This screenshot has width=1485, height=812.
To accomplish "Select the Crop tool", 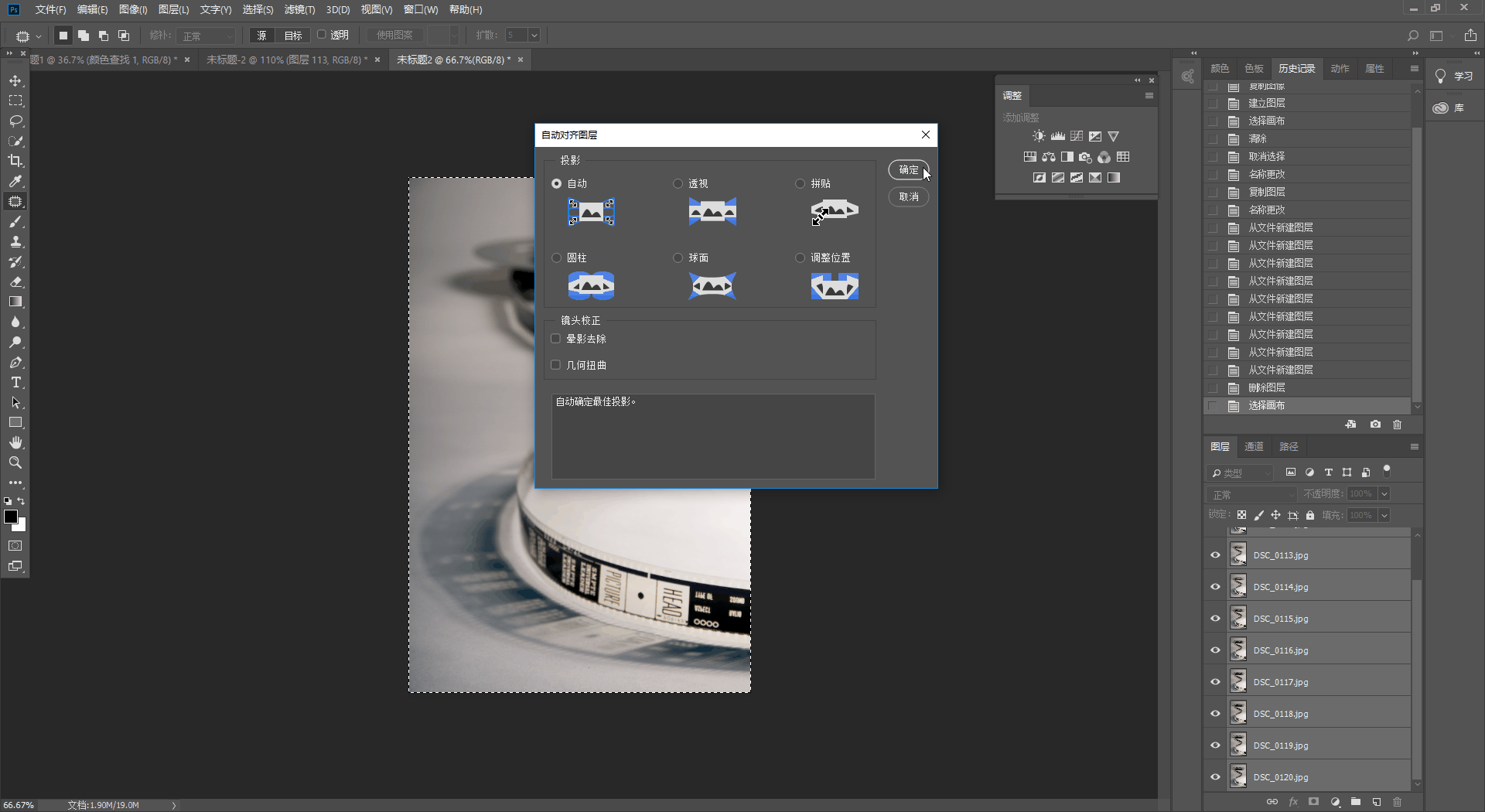I will pyautogui.click(x=15, y=162).
